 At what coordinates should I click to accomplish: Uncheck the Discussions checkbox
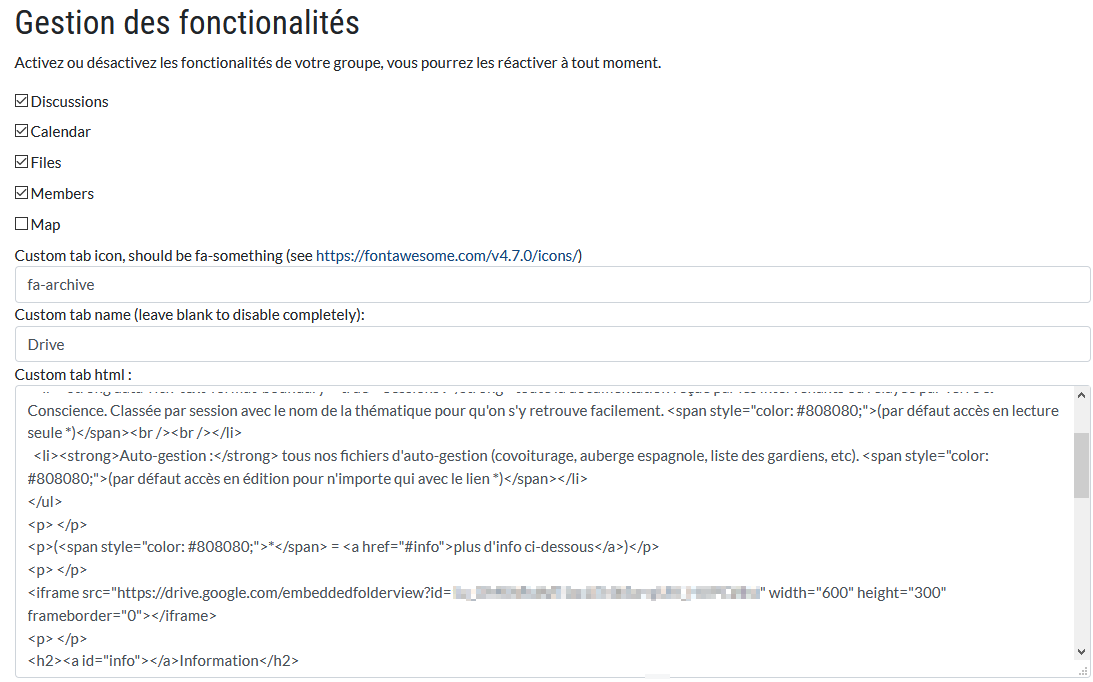(x=22, y=101)
